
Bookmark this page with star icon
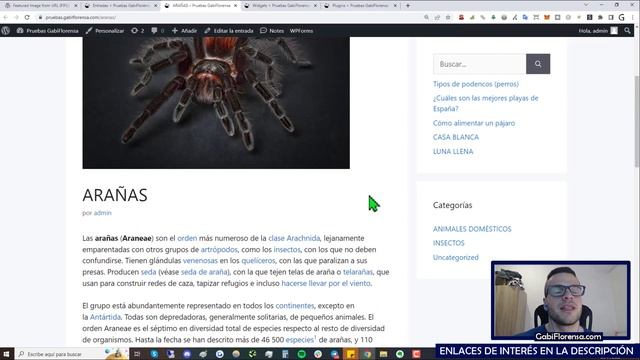448,17
